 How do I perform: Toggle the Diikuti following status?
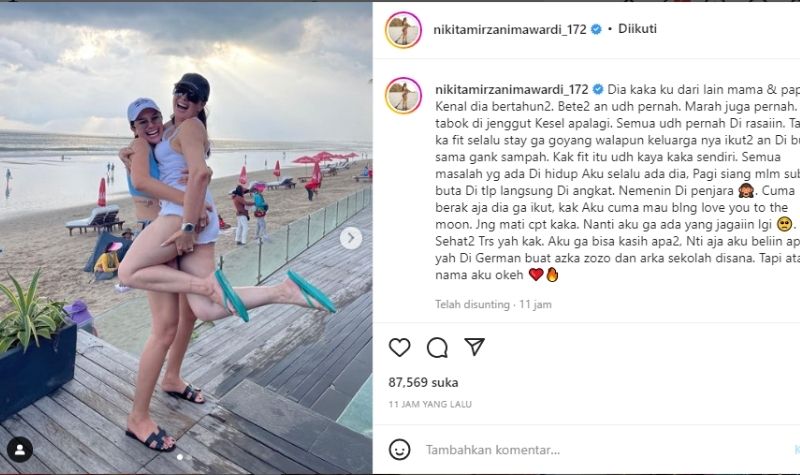(637, 29)
